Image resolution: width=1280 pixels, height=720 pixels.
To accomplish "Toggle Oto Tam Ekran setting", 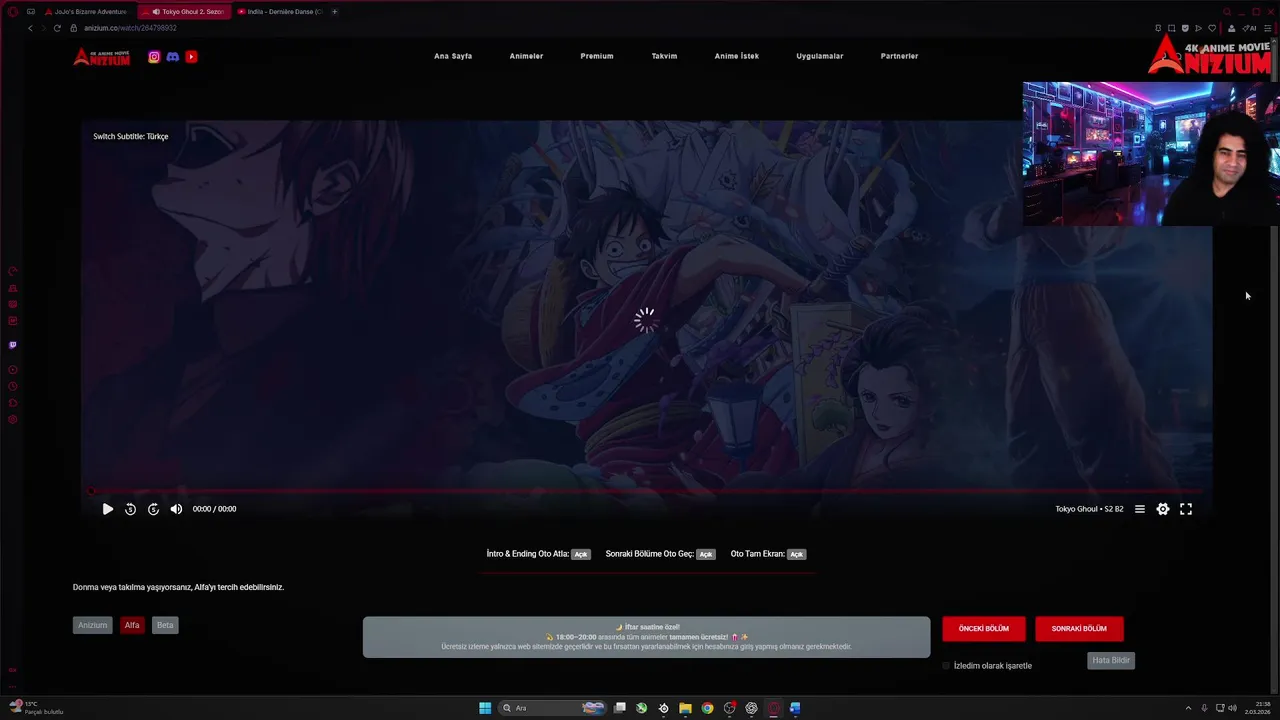I will [796, 554].
